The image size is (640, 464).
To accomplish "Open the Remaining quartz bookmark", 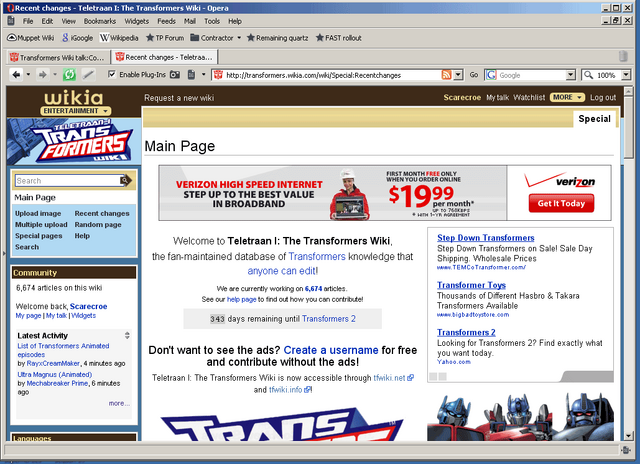I will 278,38.
